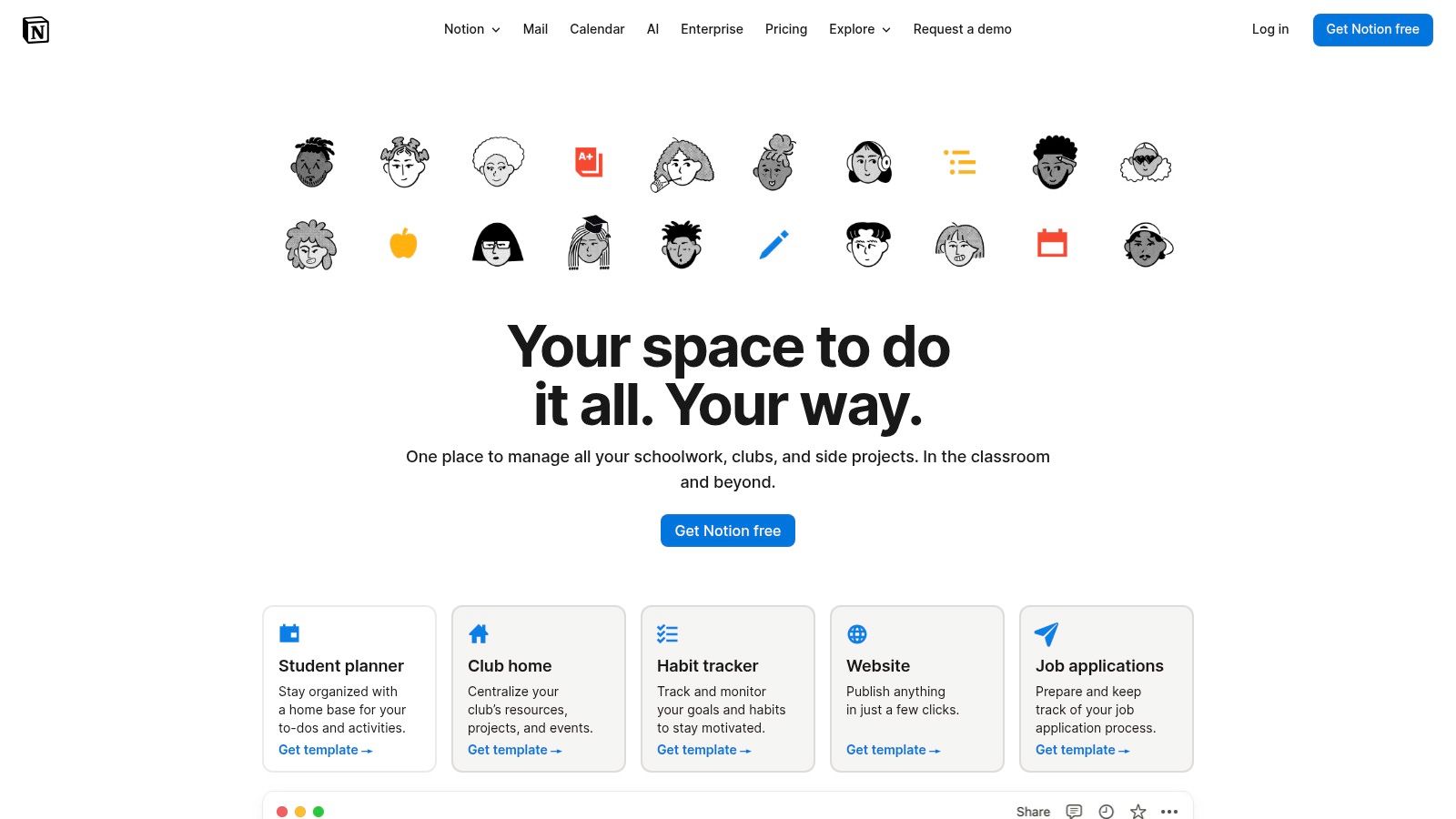
Task: Click the avatar with graduation cap
Action: (x=590, y=243)
